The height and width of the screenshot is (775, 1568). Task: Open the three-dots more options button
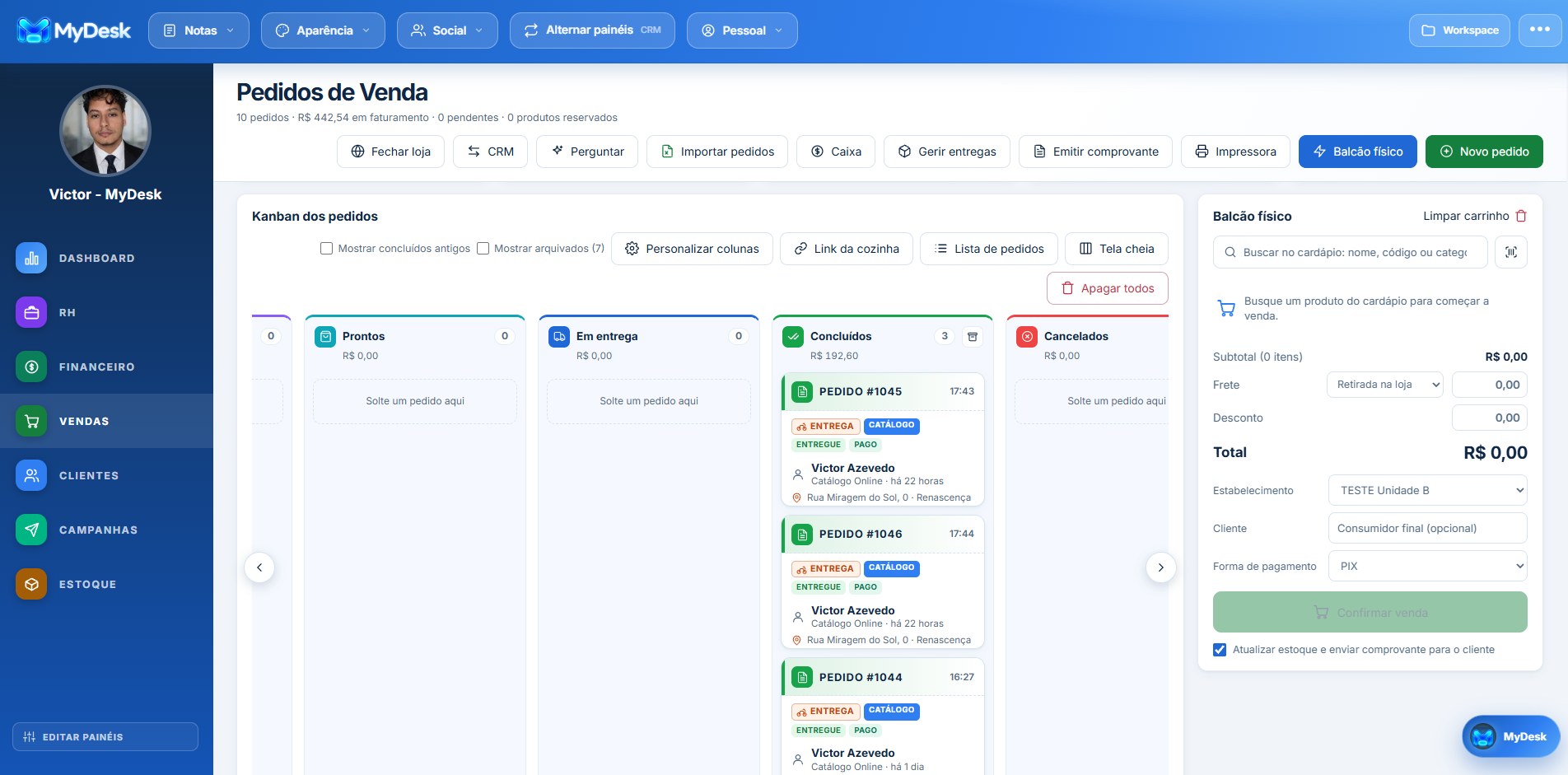coord(1540,30)
